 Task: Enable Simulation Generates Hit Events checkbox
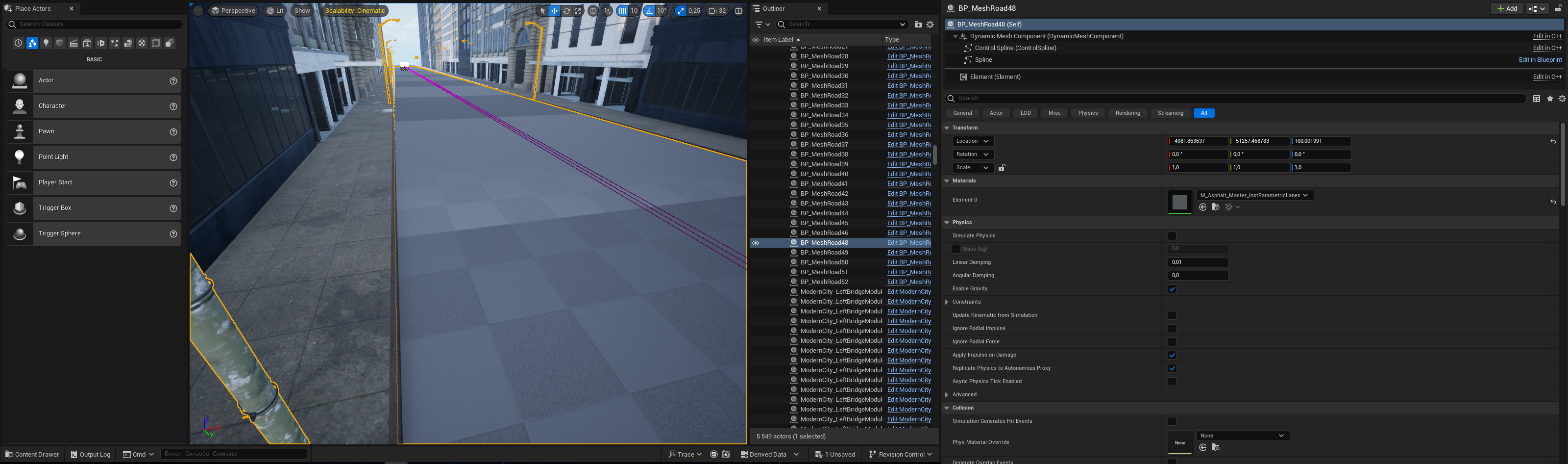(1172, 421)
